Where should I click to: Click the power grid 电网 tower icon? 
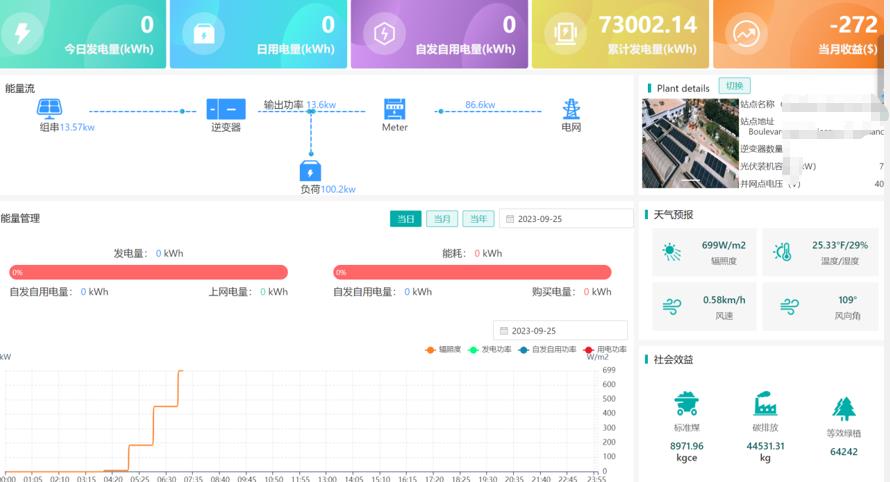pos(571,108)
